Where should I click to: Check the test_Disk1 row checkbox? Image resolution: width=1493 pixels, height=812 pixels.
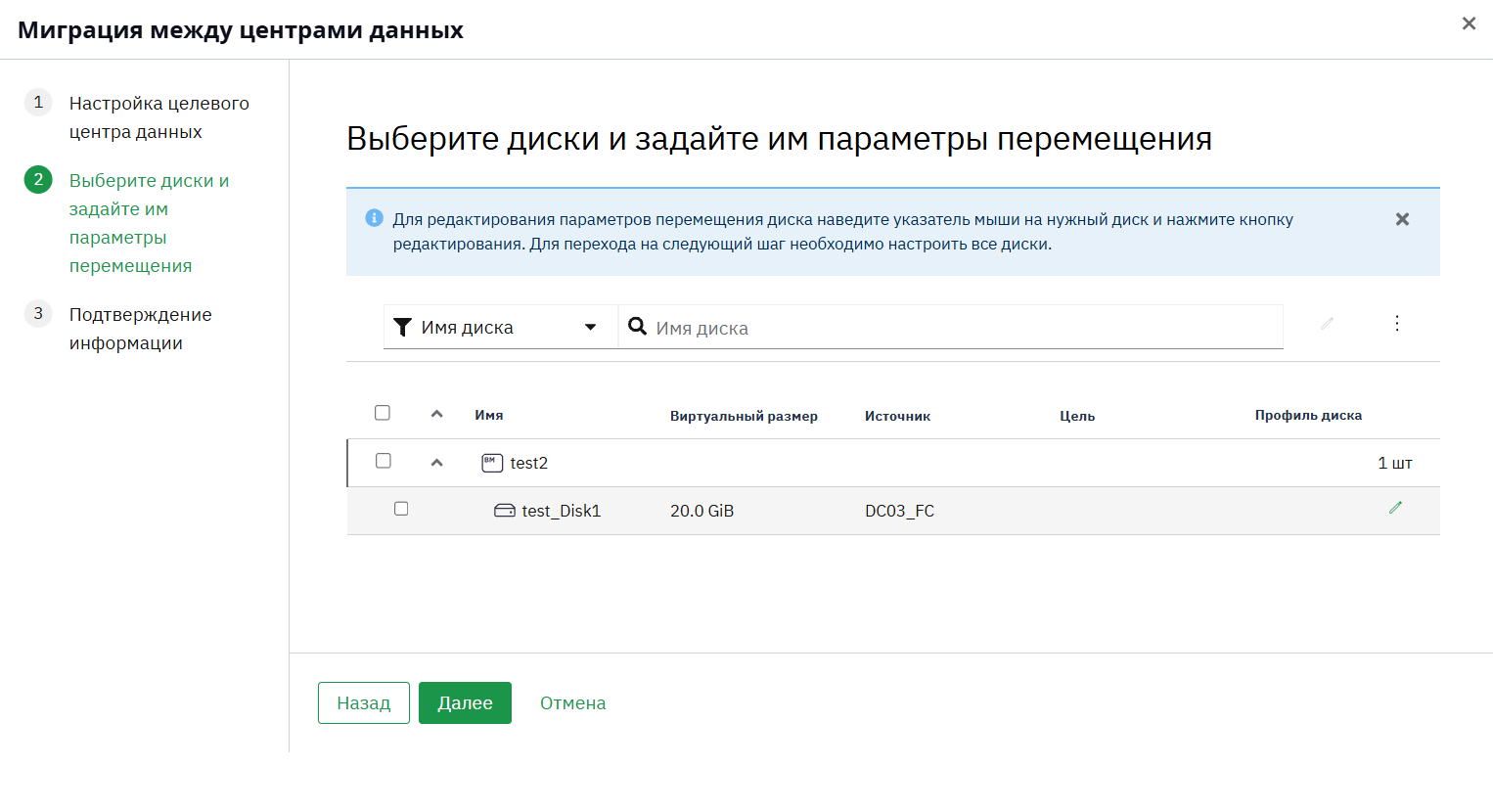coord(401,509)
